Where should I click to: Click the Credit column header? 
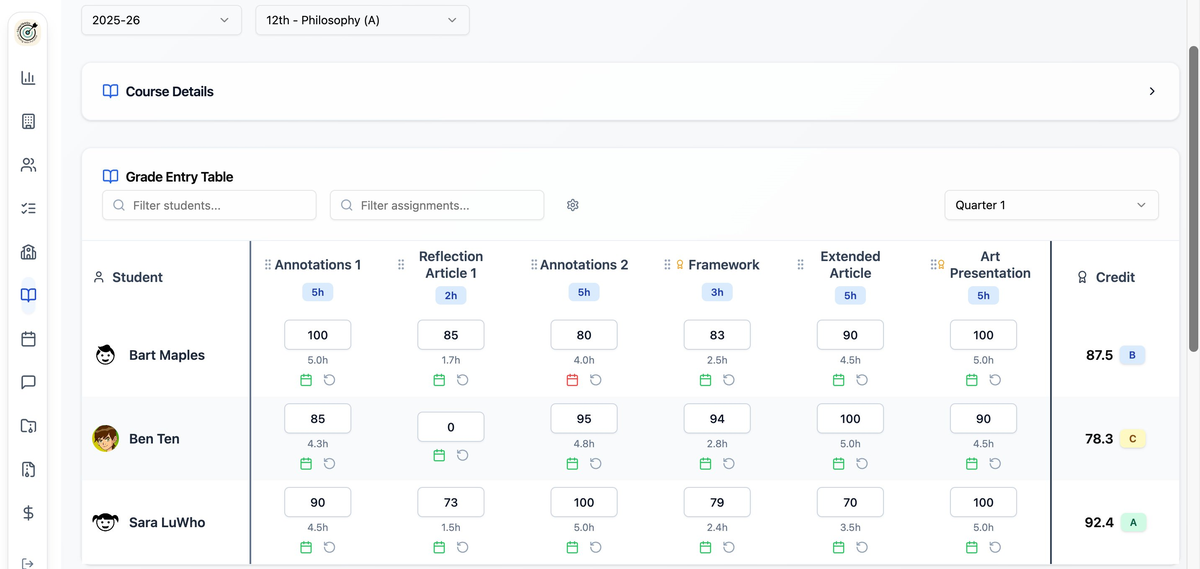1115,277
